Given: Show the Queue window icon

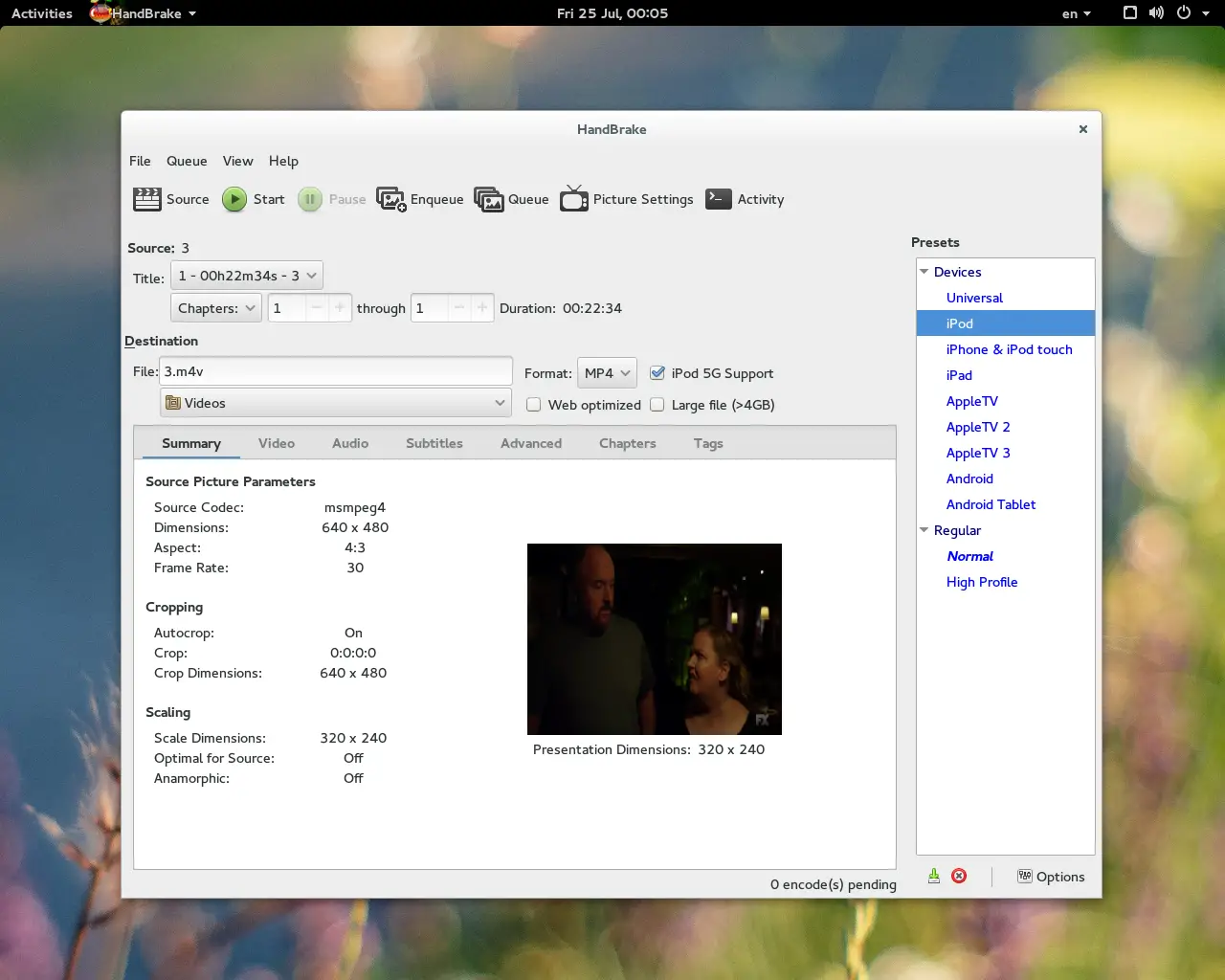Looking at the screenshot, I should (x=489, y=199).
